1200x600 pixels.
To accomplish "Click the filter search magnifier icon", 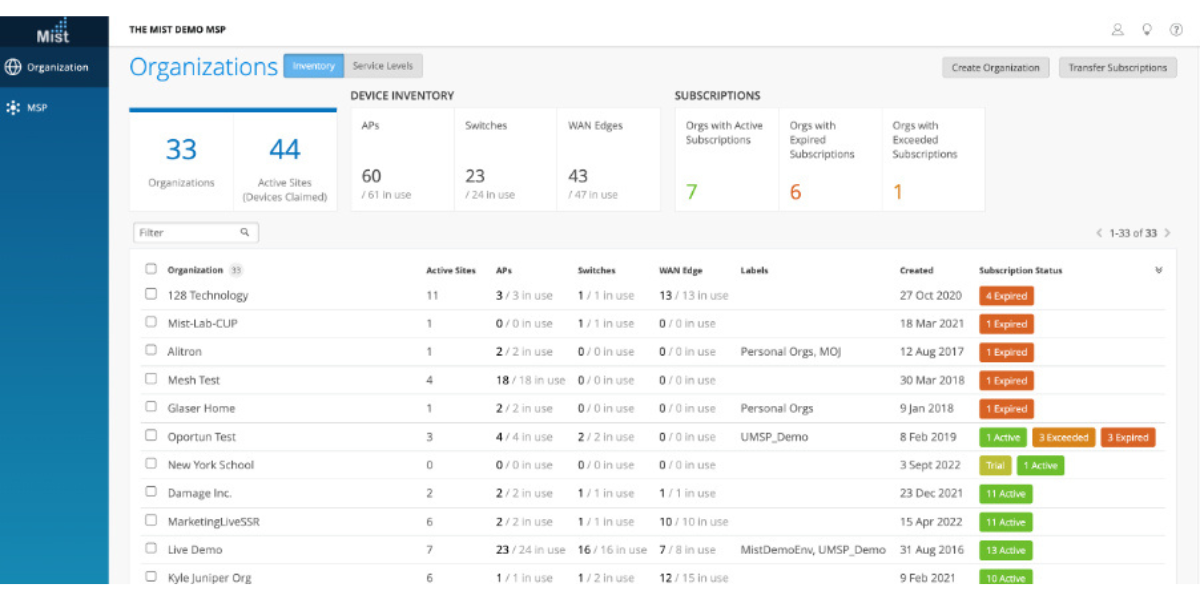I will tap(244, 232).
